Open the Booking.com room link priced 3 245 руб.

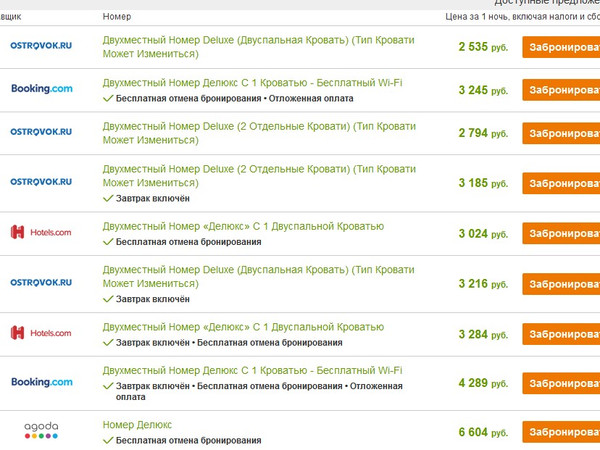[x=252, y=82]
